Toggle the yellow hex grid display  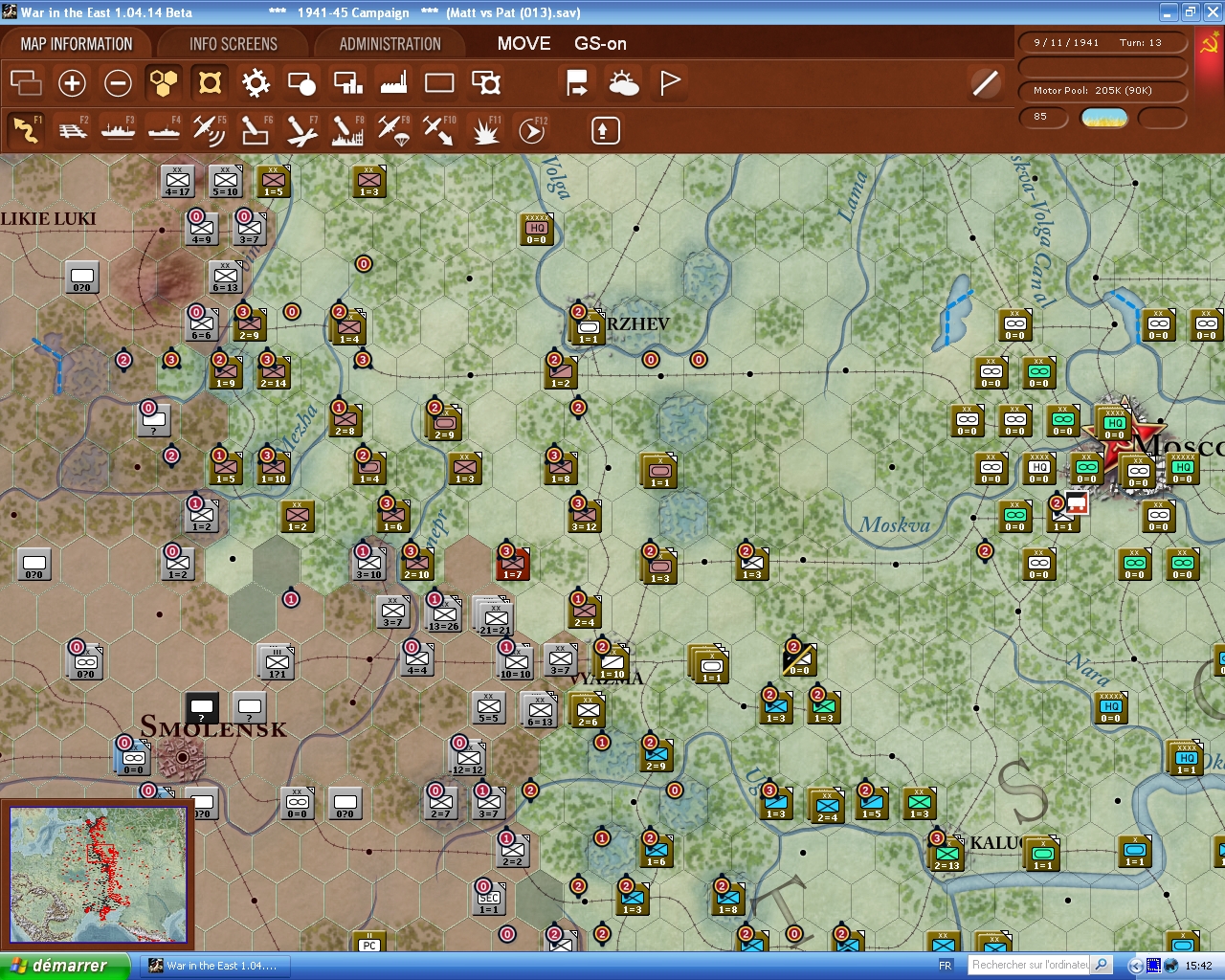pyautogui.click(x=164, y=83)
